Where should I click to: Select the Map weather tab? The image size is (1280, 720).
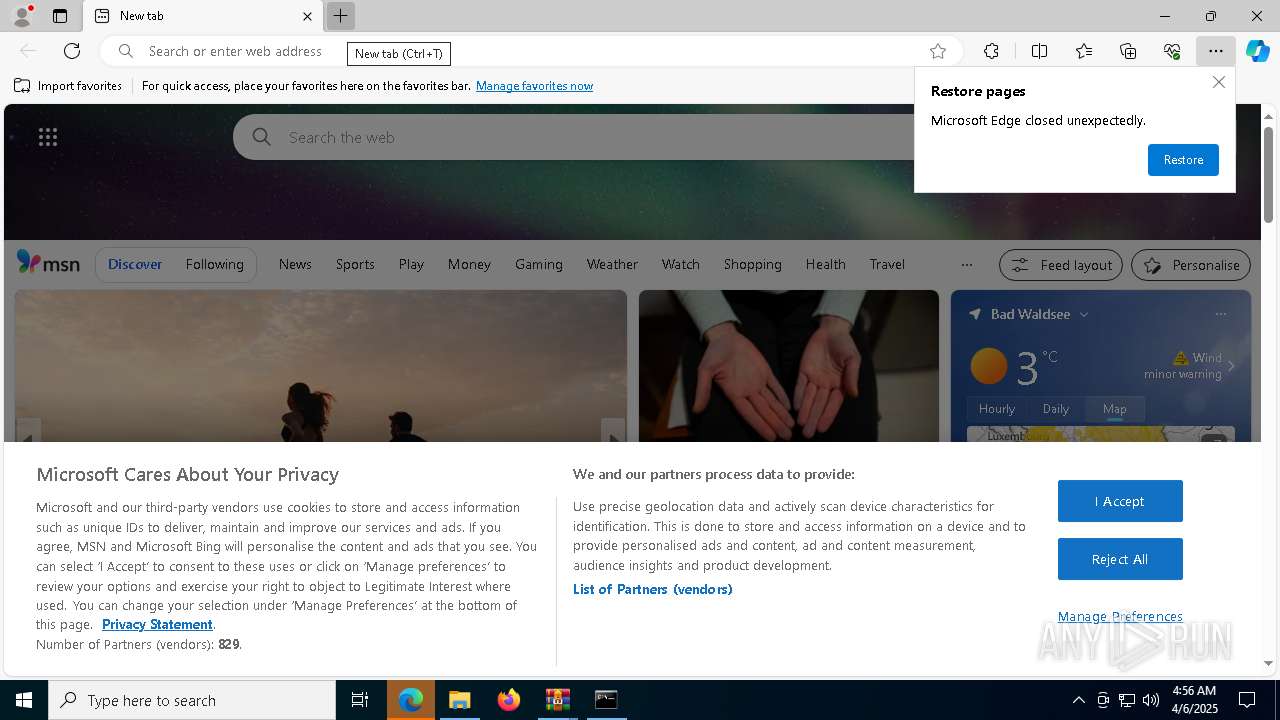point(1115,408)
